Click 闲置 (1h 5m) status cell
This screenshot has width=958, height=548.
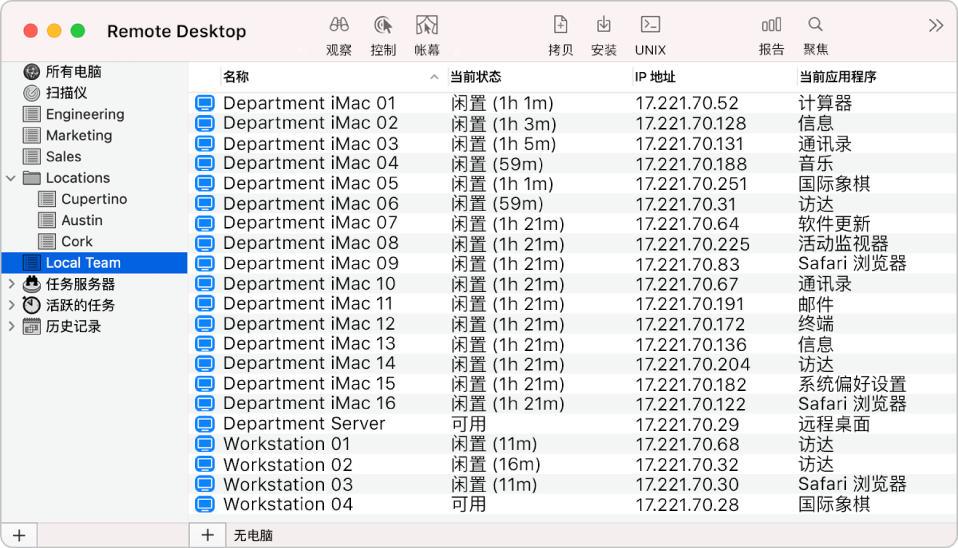pyautogui.click(x=503, y=144)
